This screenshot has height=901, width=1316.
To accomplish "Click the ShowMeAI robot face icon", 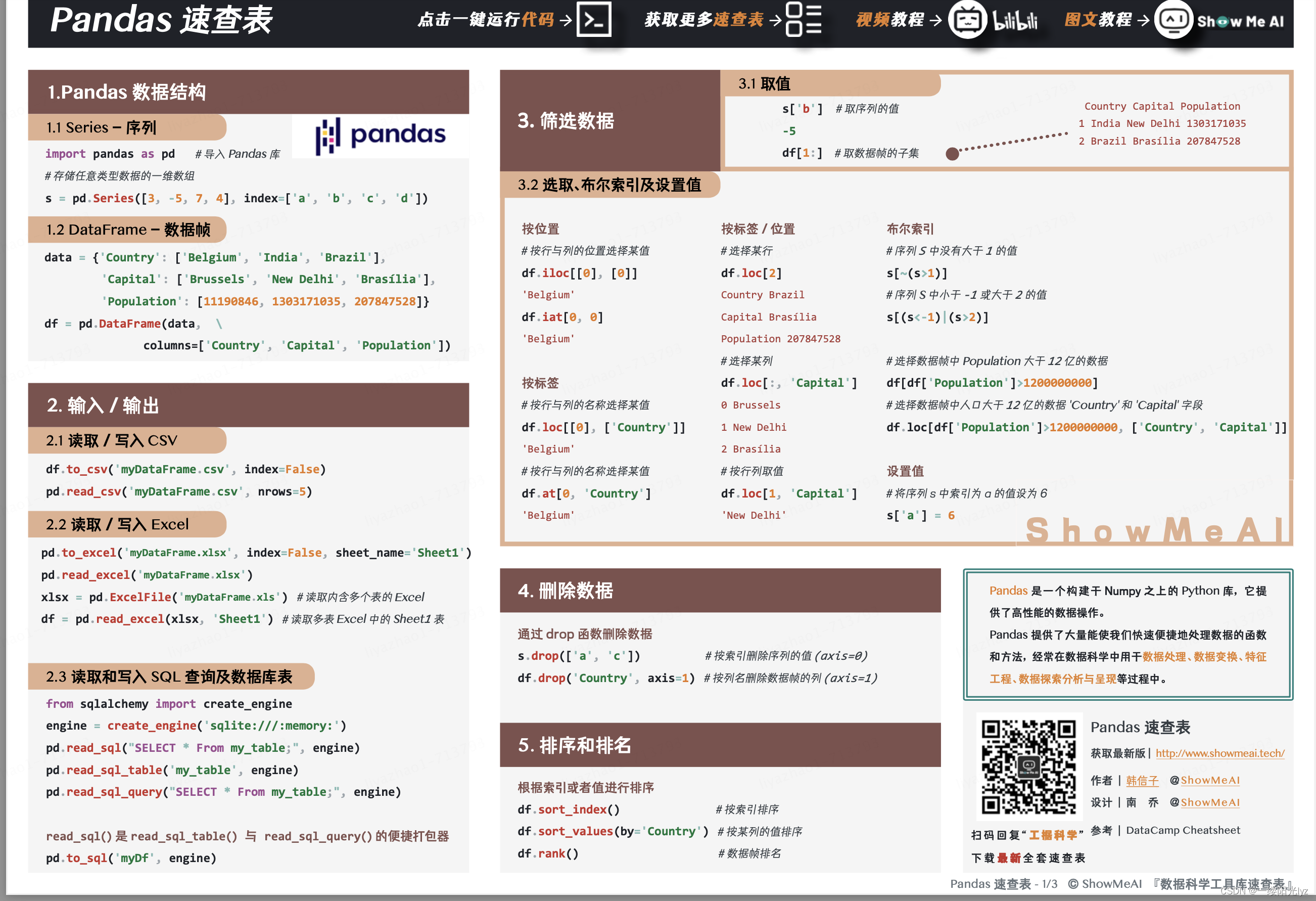I will click(x=1173, y=20).
